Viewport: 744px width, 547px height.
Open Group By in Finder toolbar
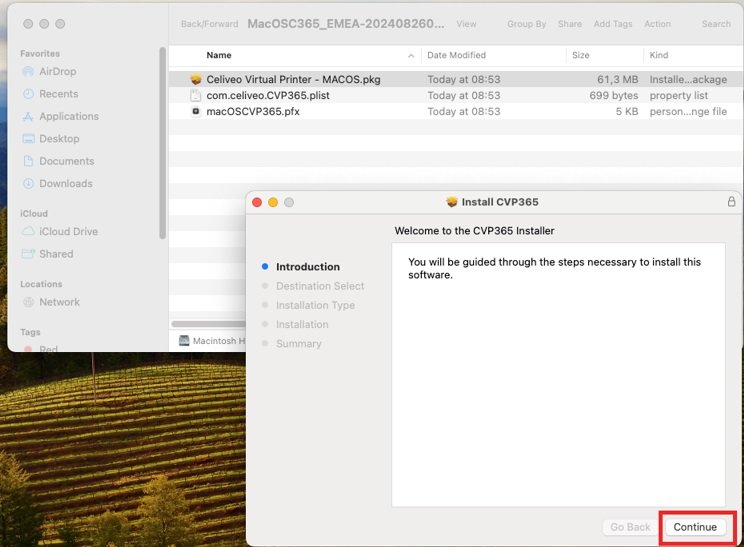pyautogui.click(x=526, y=24)
